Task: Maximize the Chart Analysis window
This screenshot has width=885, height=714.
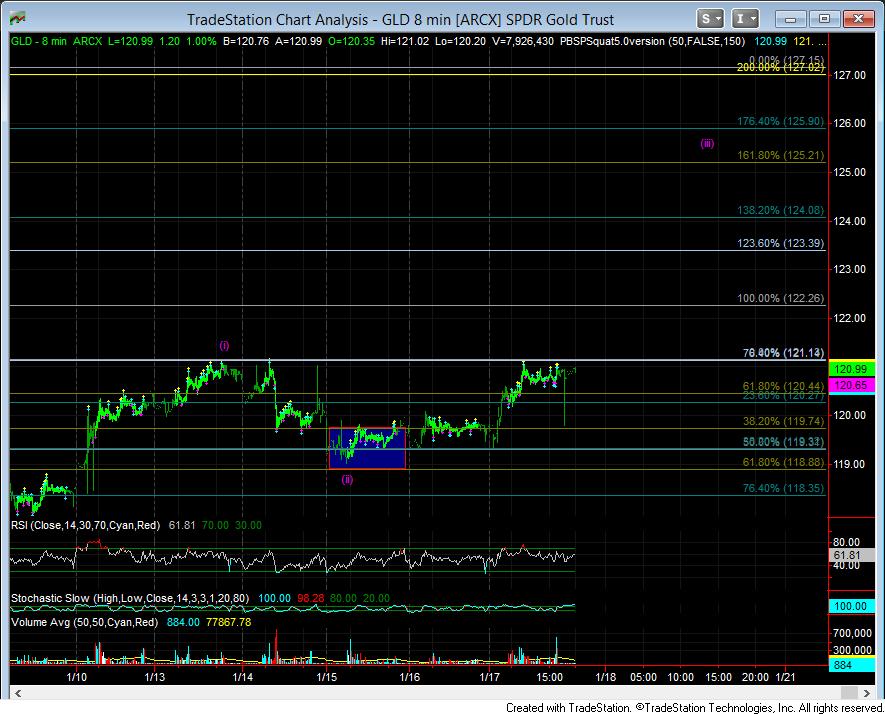Action: (824, 19)
